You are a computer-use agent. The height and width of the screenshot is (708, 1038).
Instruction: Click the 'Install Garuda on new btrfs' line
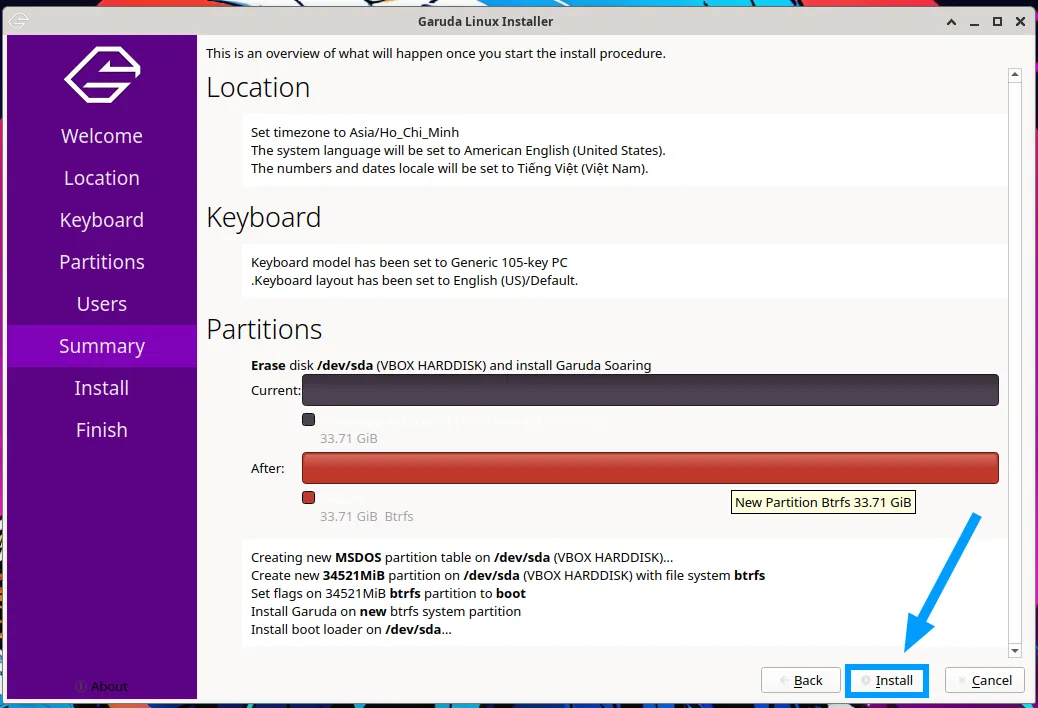pyautogui.click(x=386, y=611)
